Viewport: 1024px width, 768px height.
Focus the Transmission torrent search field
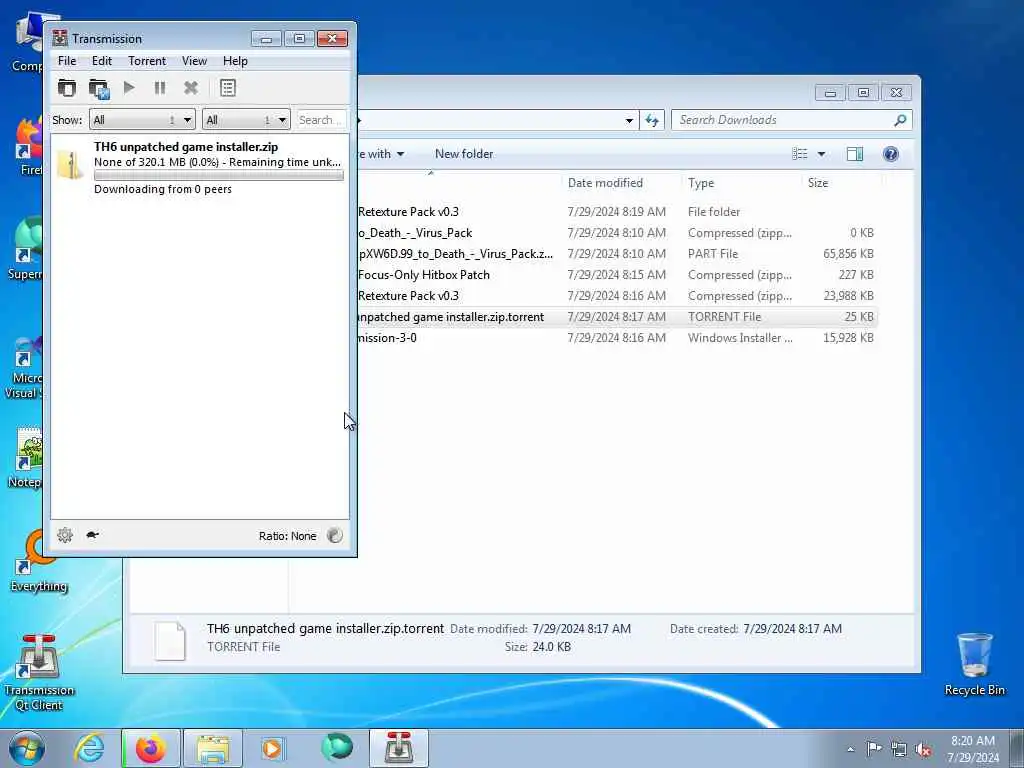(321, 120)
